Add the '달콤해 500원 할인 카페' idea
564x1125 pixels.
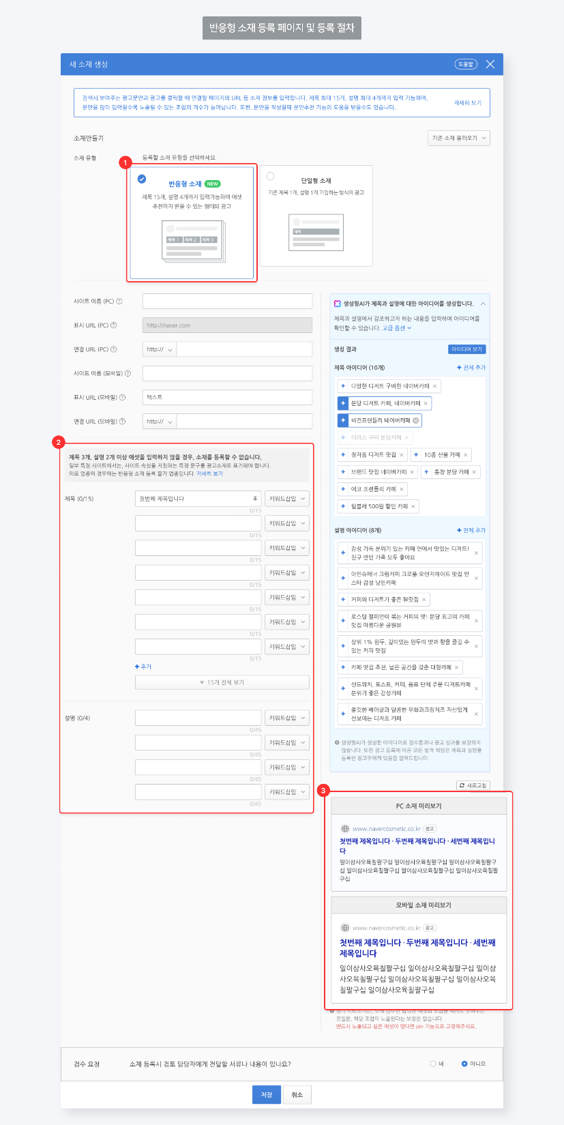(343, 507)
